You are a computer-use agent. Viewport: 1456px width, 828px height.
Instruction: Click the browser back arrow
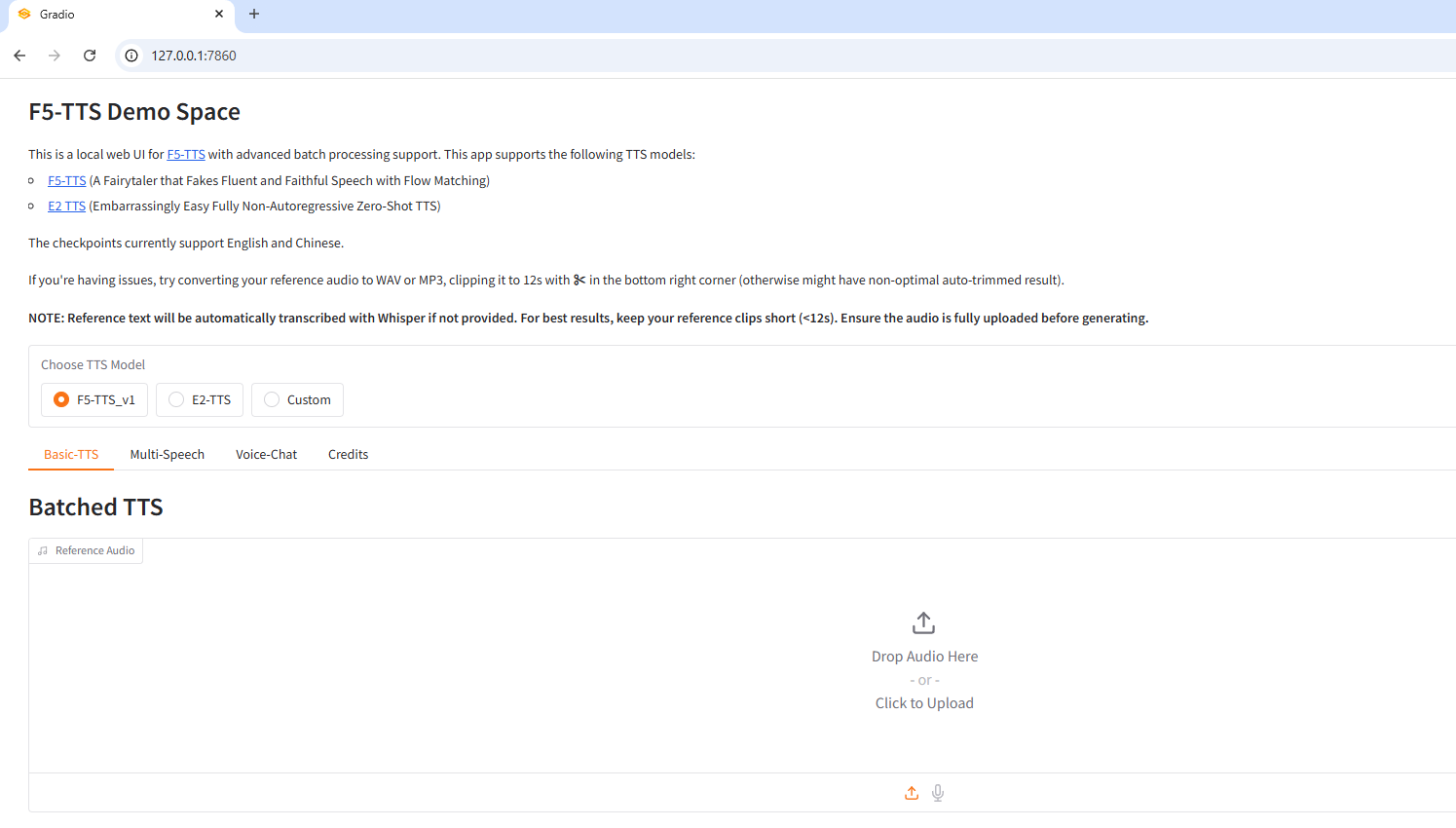pyautogui.click(x=19, y=56)
